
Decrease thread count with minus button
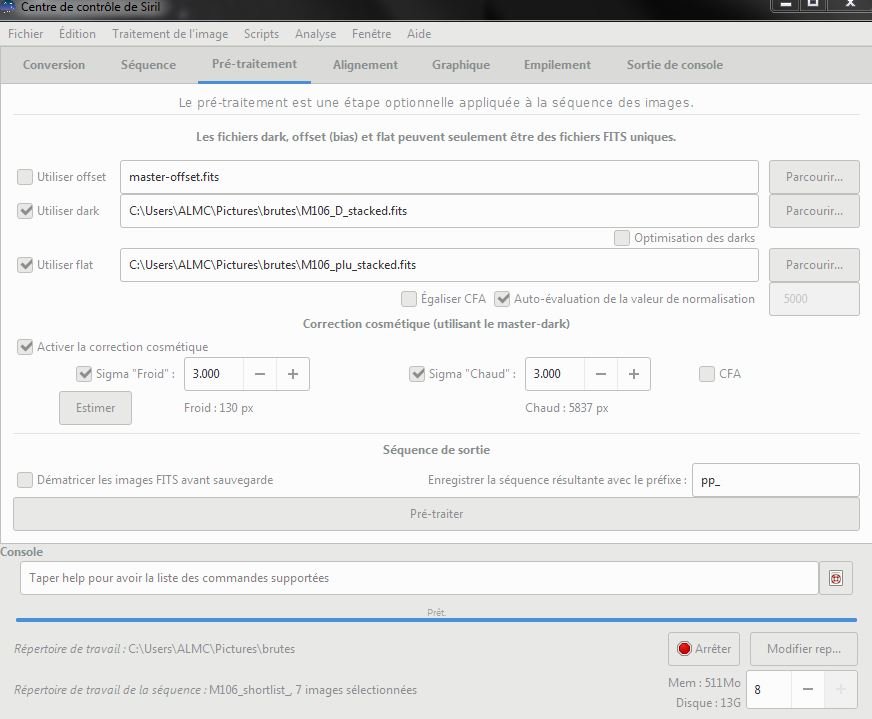[x=807, y=690]
